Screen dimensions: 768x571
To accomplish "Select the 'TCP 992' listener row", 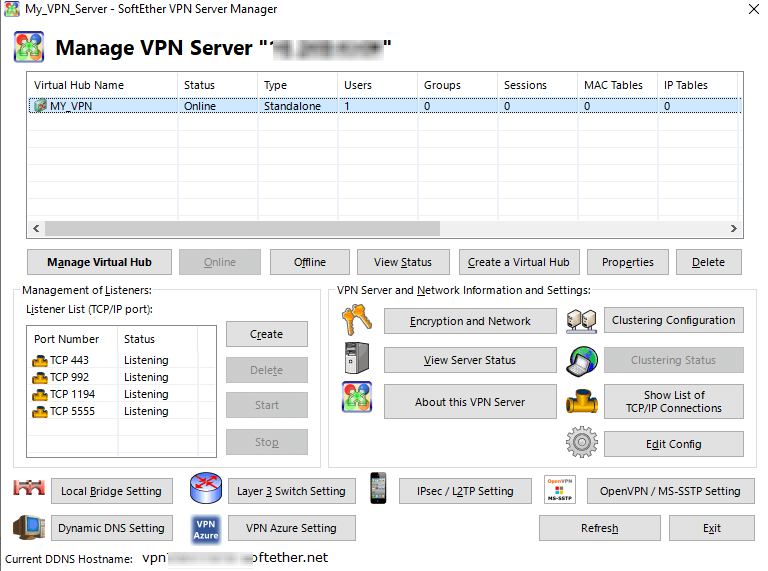I will coord(121,378).
